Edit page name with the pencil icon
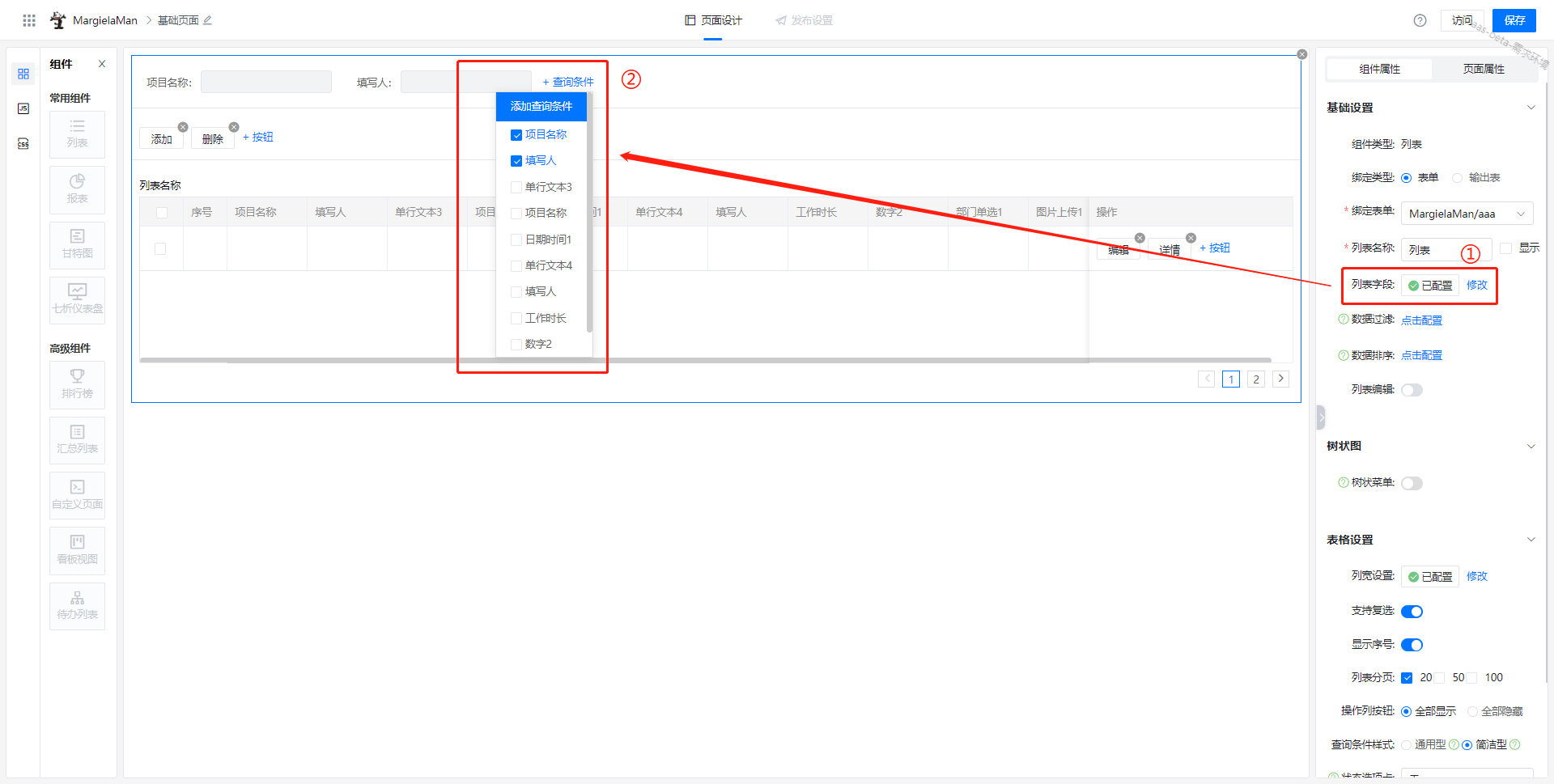The width and height of the screenshot is (1554, 784). point(207,20)
